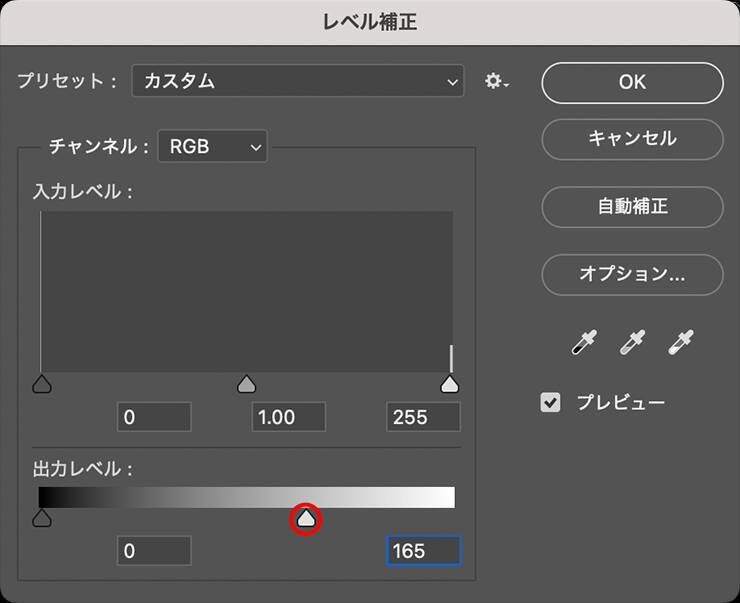Click the 自動補正 button
Viewport: 740px width, 603px height.
click(x=632, y=207)
